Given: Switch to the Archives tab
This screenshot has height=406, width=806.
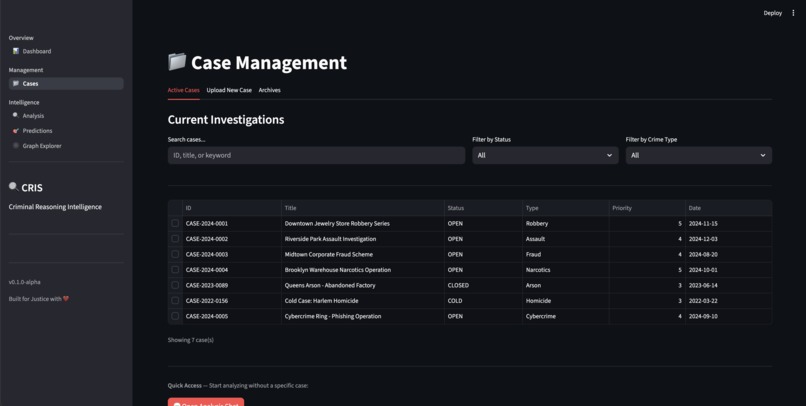Looking at the screenshot, I should (269, 90).
